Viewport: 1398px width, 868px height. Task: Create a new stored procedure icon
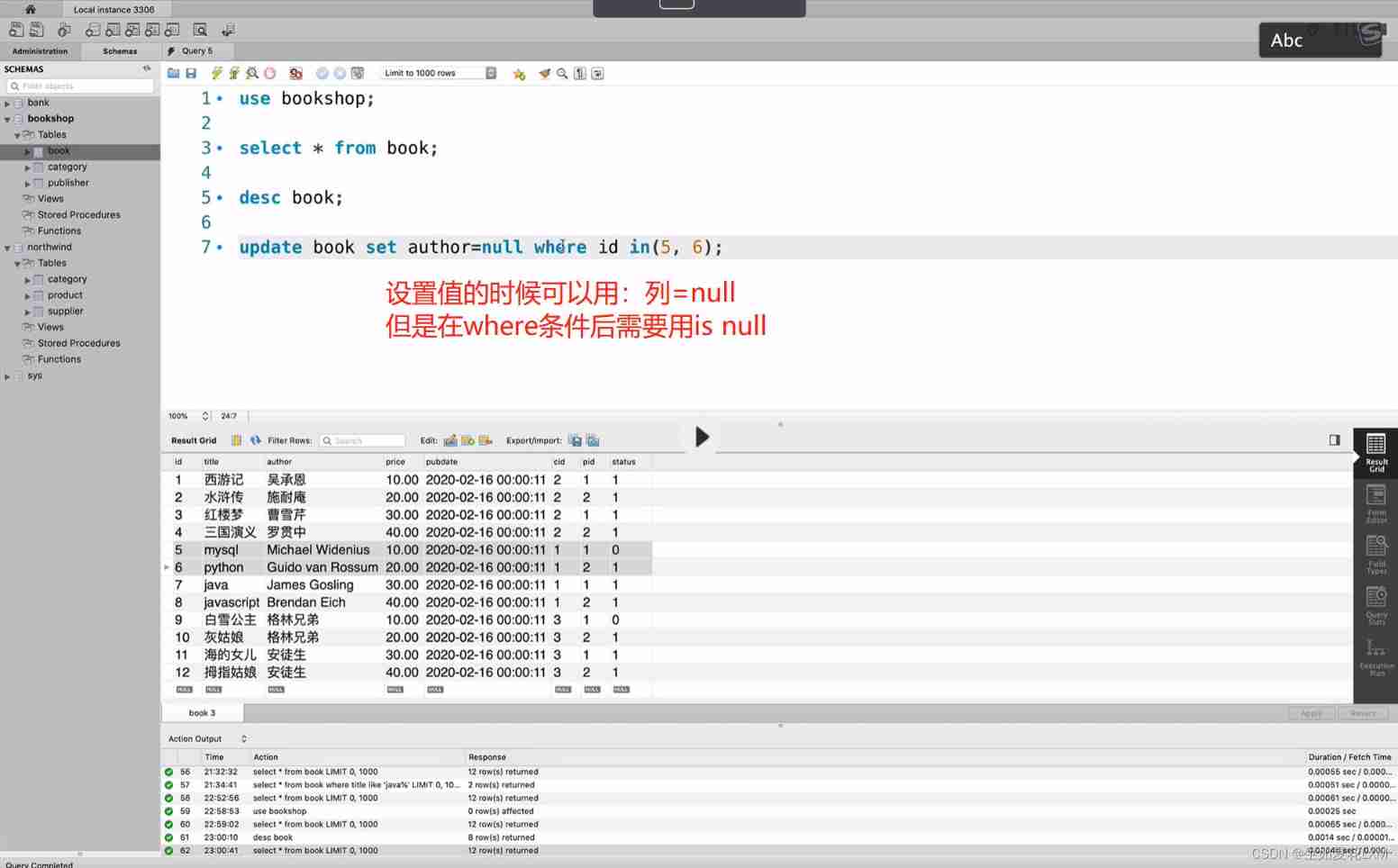[x=152, y=31]
